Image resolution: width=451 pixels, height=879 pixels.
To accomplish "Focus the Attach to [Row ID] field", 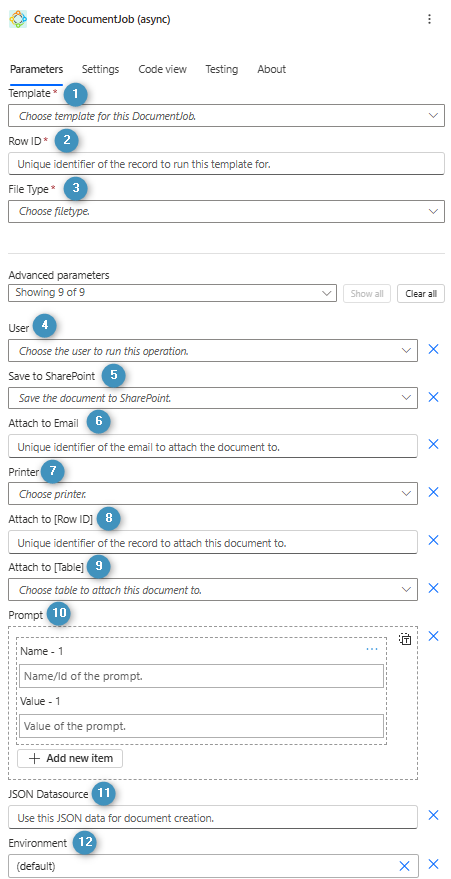I will pyautogui.click(x=213, y=543).
